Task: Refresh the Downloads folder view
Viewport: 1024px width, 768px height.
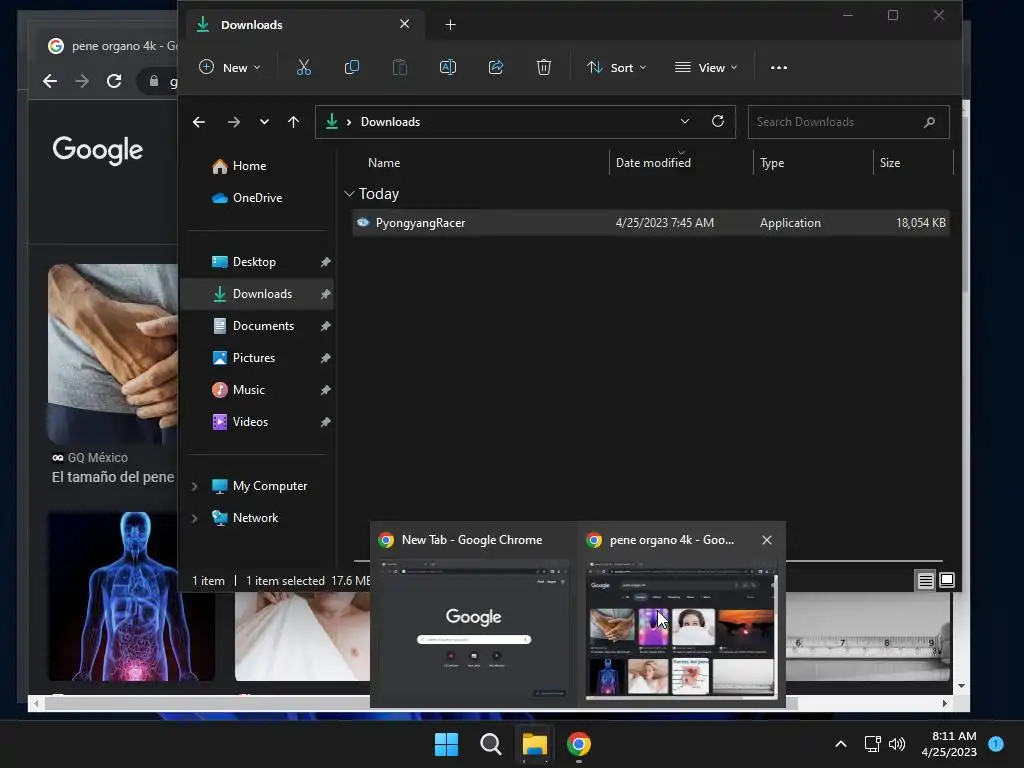Action: tap(718, 121)
